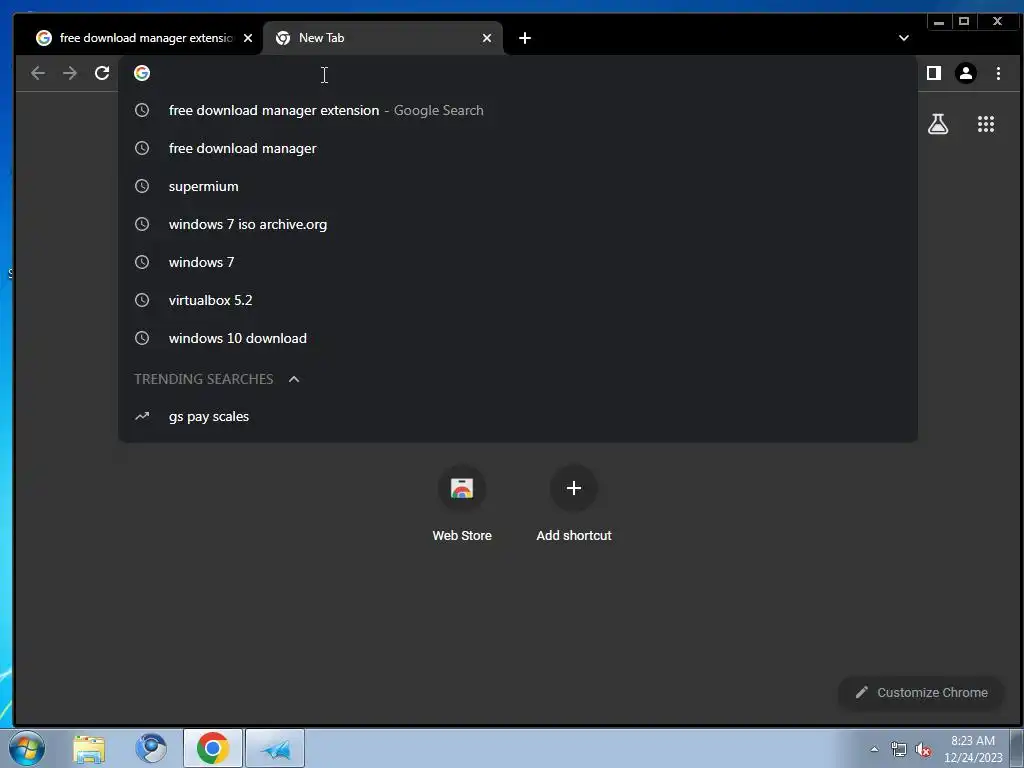The width and height of the screenshot is (1024, 768).
Task: Go back with the back arrow
Action: click(38, 73)
